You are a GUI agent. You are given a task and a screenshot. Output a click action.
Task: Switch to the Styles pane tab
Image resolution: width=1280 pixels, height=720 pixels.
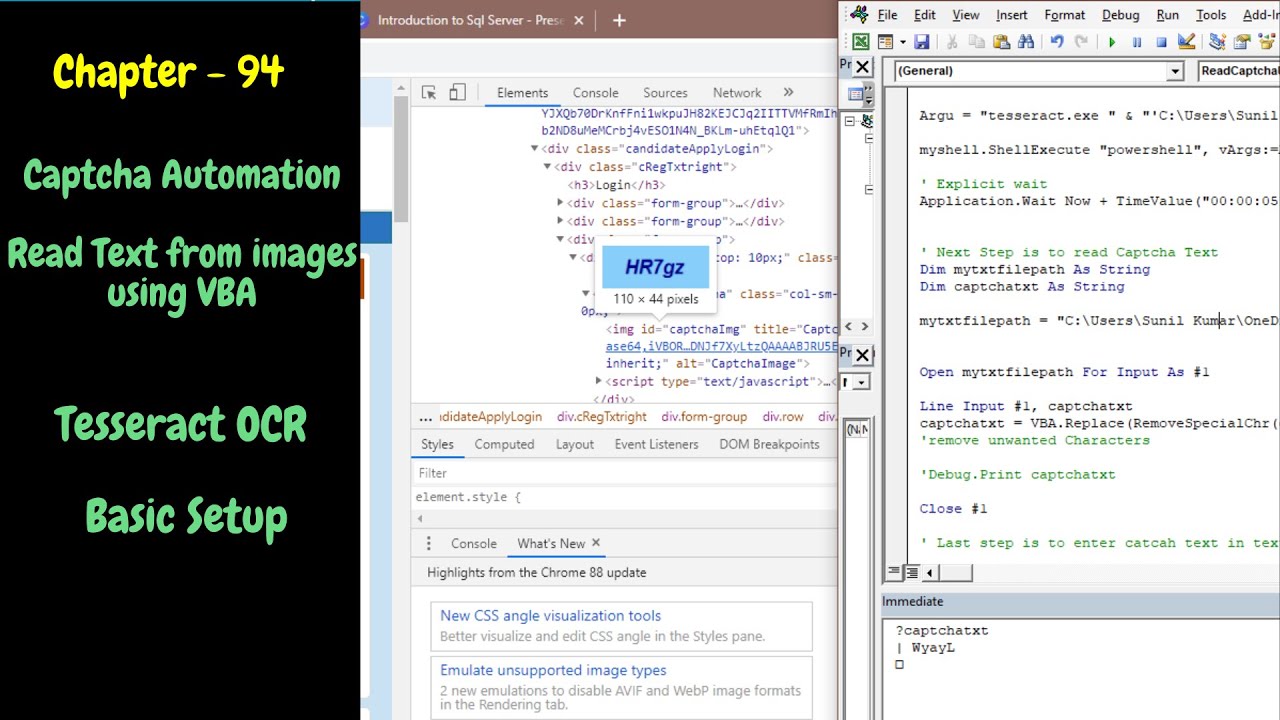437,444
